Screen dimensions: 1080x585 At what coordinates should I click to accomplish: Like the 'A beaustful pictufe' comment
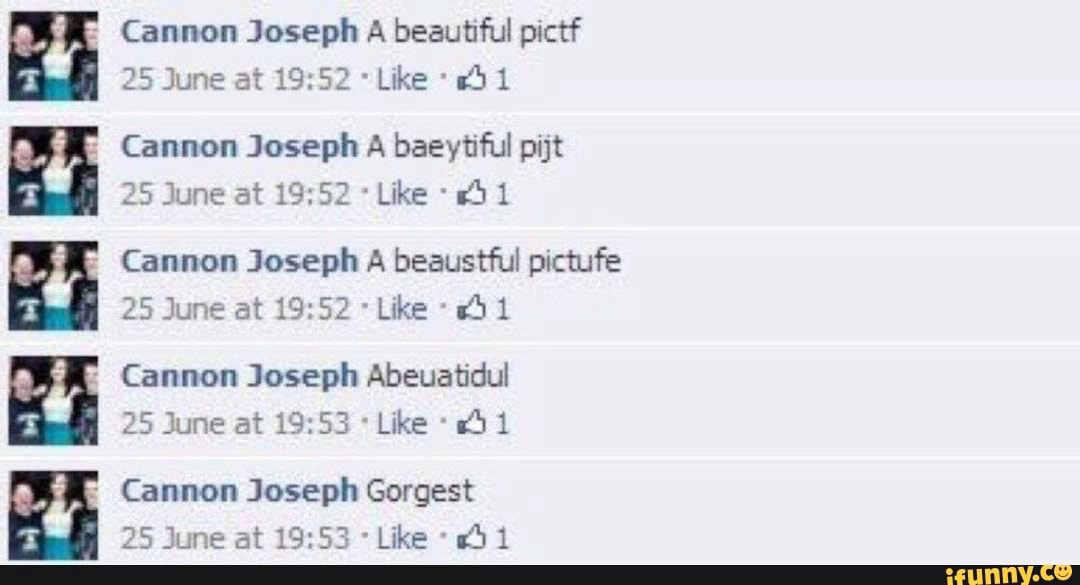pos(402,309)
